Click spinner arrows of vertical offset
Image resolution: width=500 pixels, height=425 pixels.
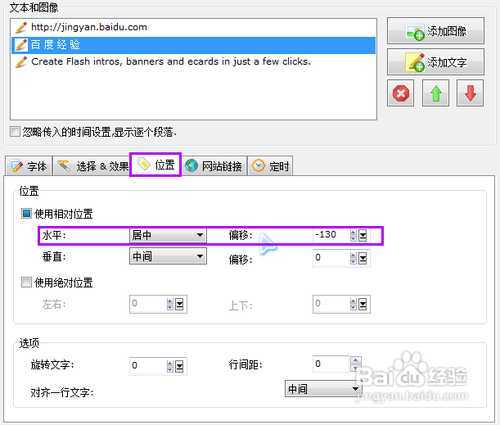(x=353, y=258)
